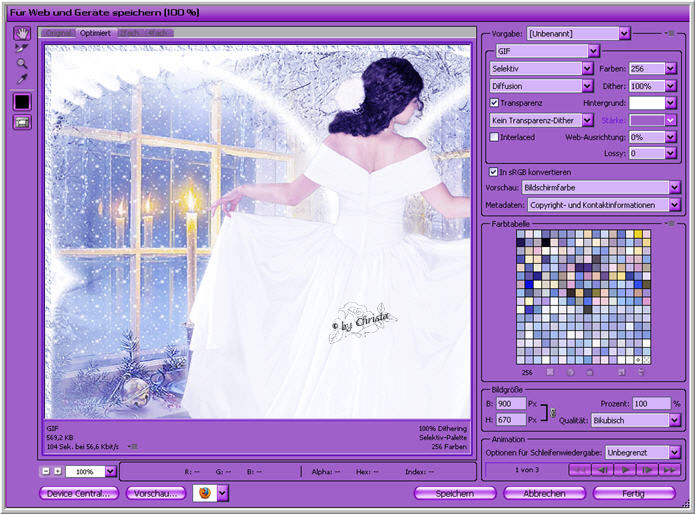Image resolution: width=695 pixels, height=514 pixels.
Task: Switch to the Original tab
Action: [59, 33]
